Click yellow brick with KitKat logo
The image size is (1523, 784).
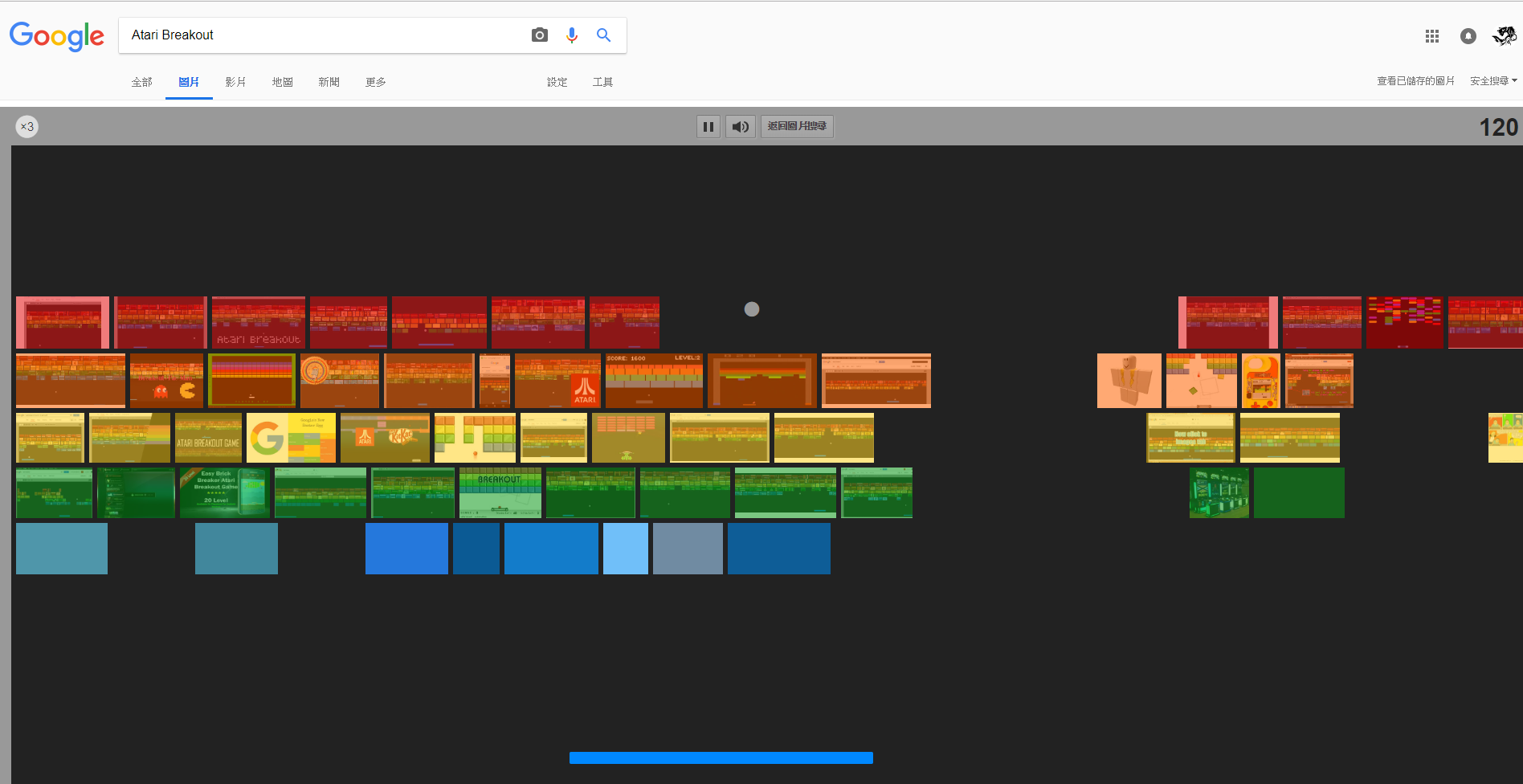pos(385,438)
